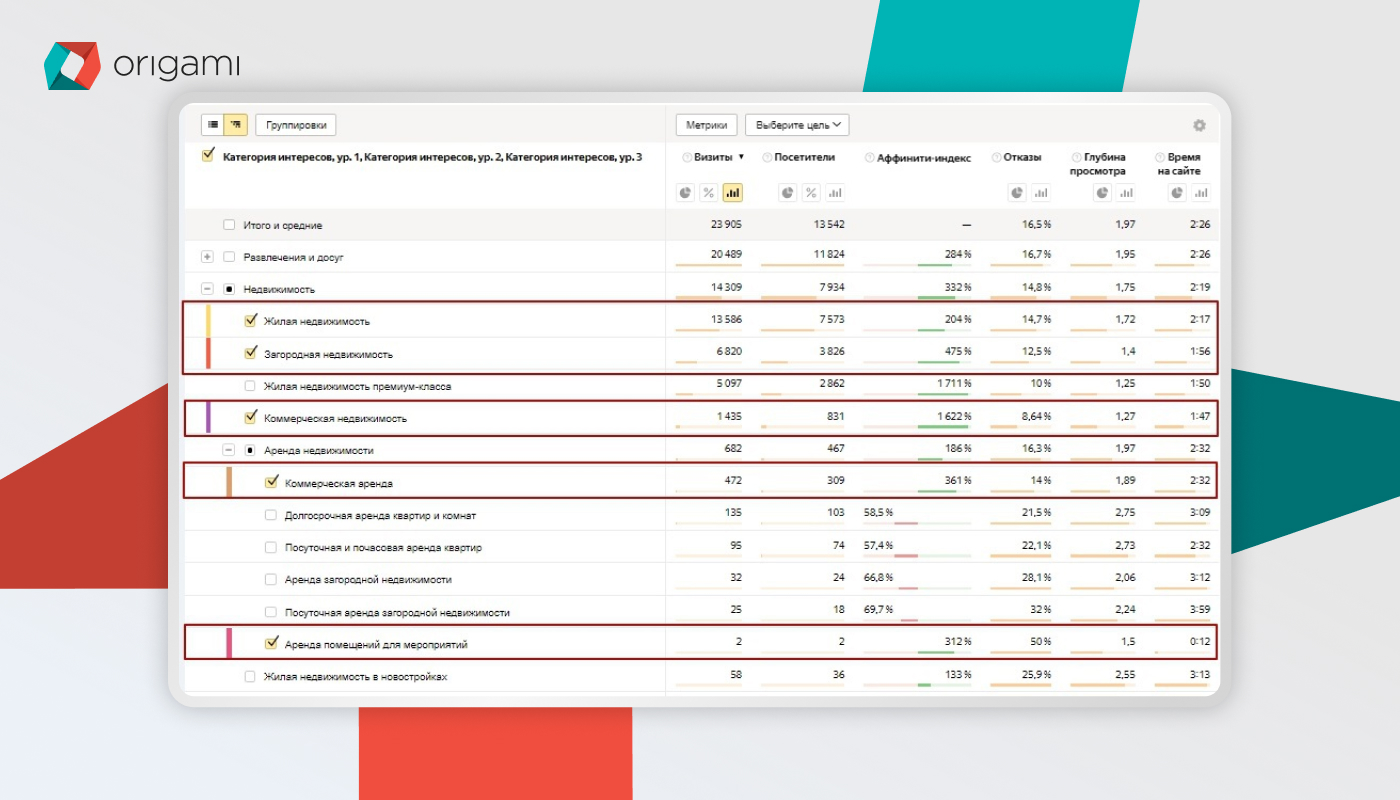Uncheck the Коммерческая недвижимость checkbox
The height and width of the screenshot is (800, 1400).
pos(250,418)
